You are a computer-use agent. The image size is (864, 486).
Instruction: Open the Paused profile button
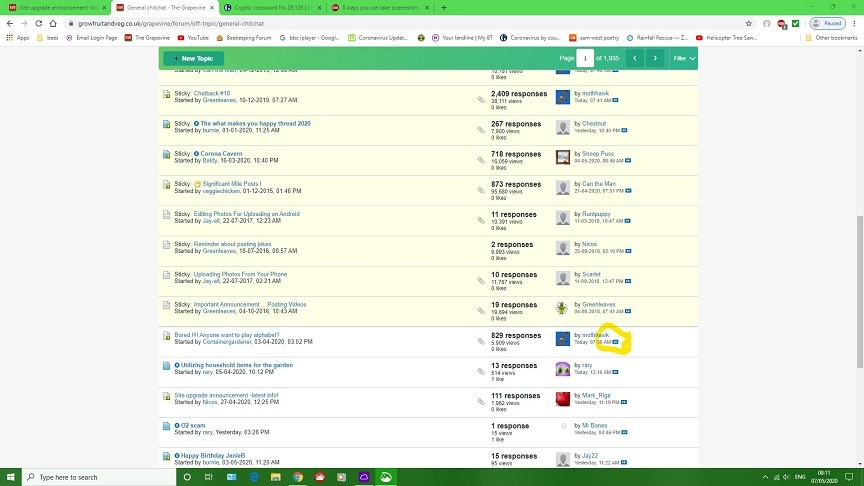[827, 23]
